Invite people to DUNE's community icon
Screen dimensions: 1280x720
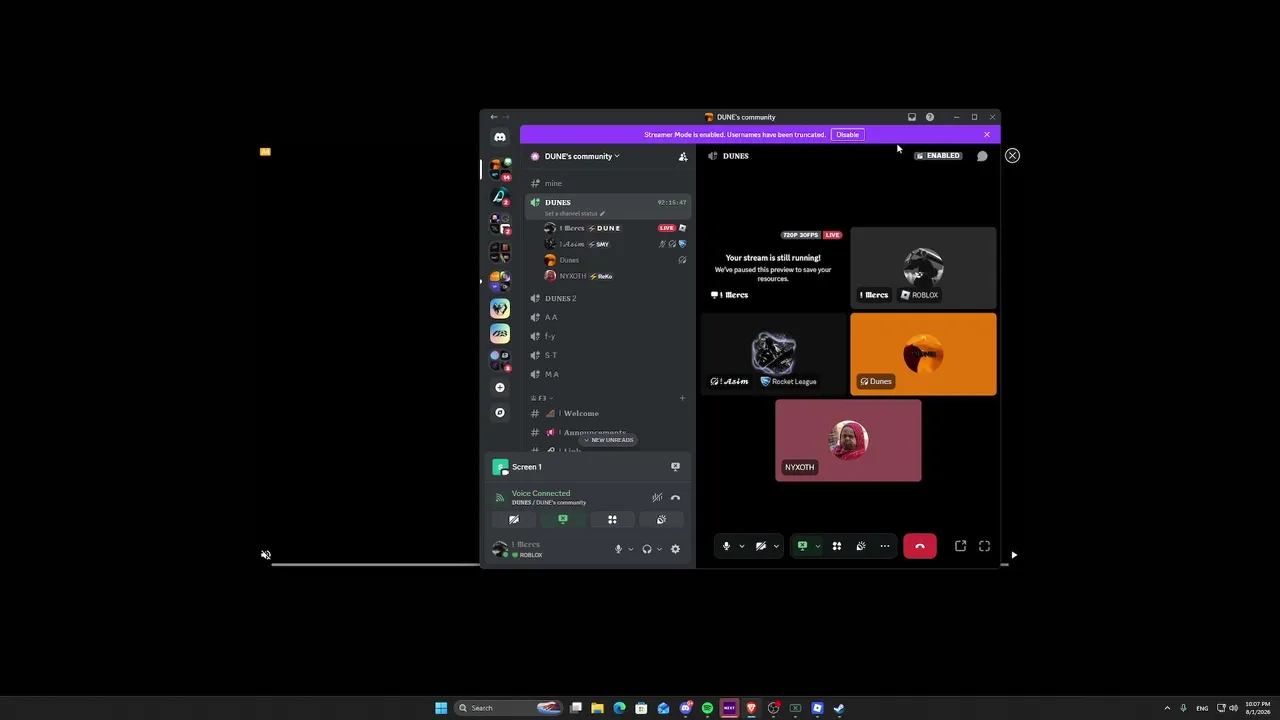[683, 156]
